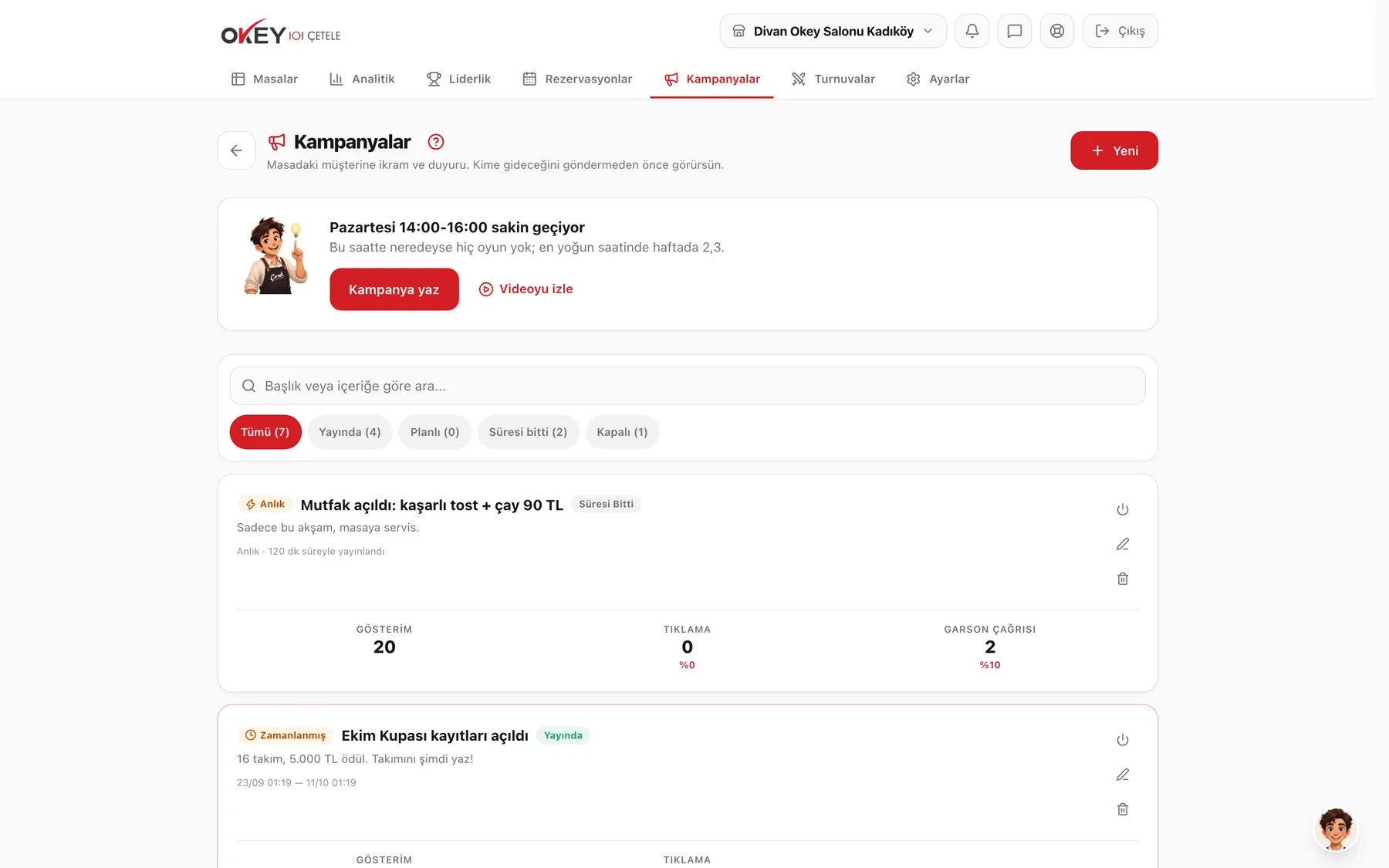Go to the Liderlik tab
Viewport: 1389px width, 868px height.
point(458,79)
